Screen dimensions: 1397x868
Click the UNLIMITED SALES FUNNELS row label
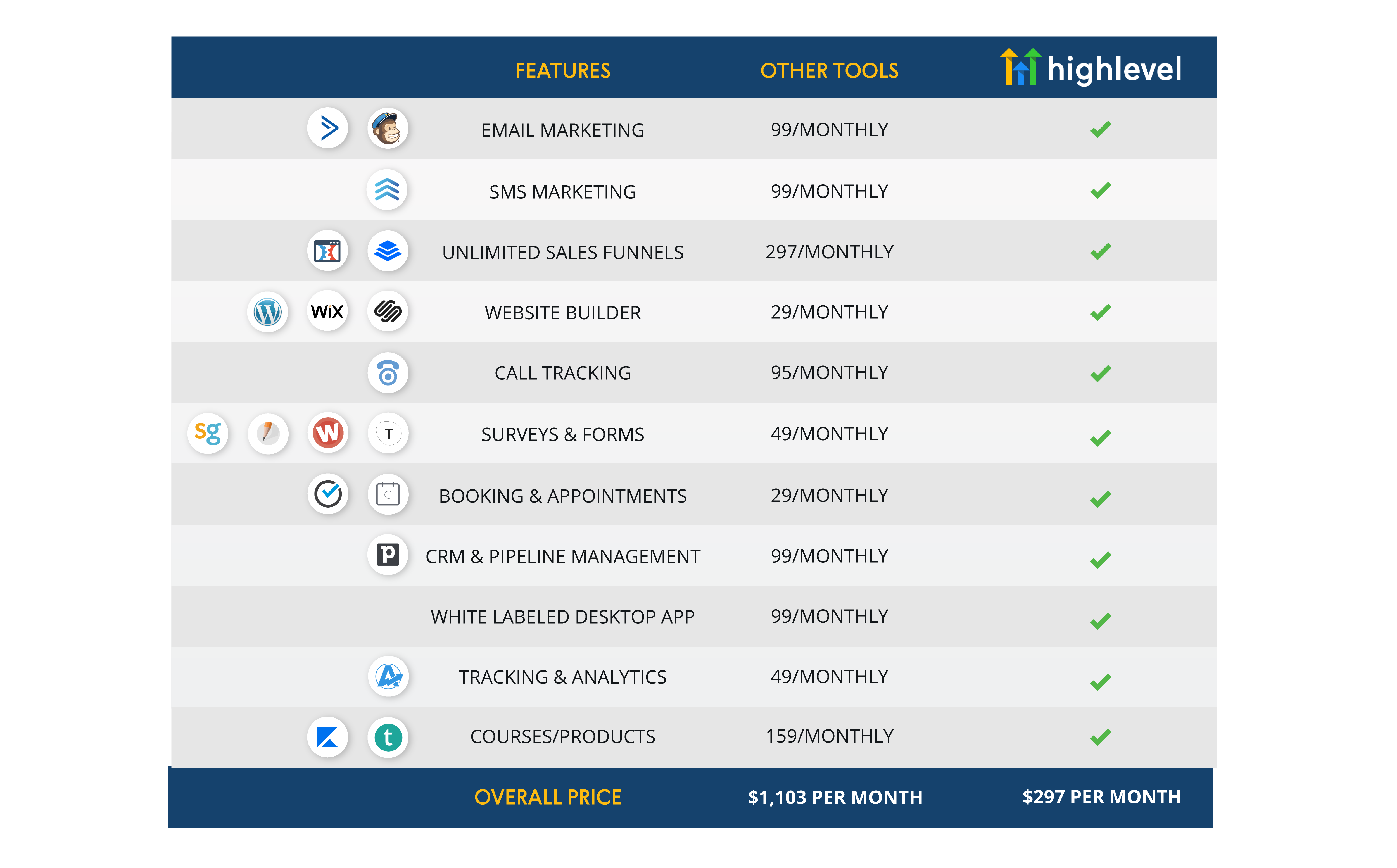coord(562,253)
